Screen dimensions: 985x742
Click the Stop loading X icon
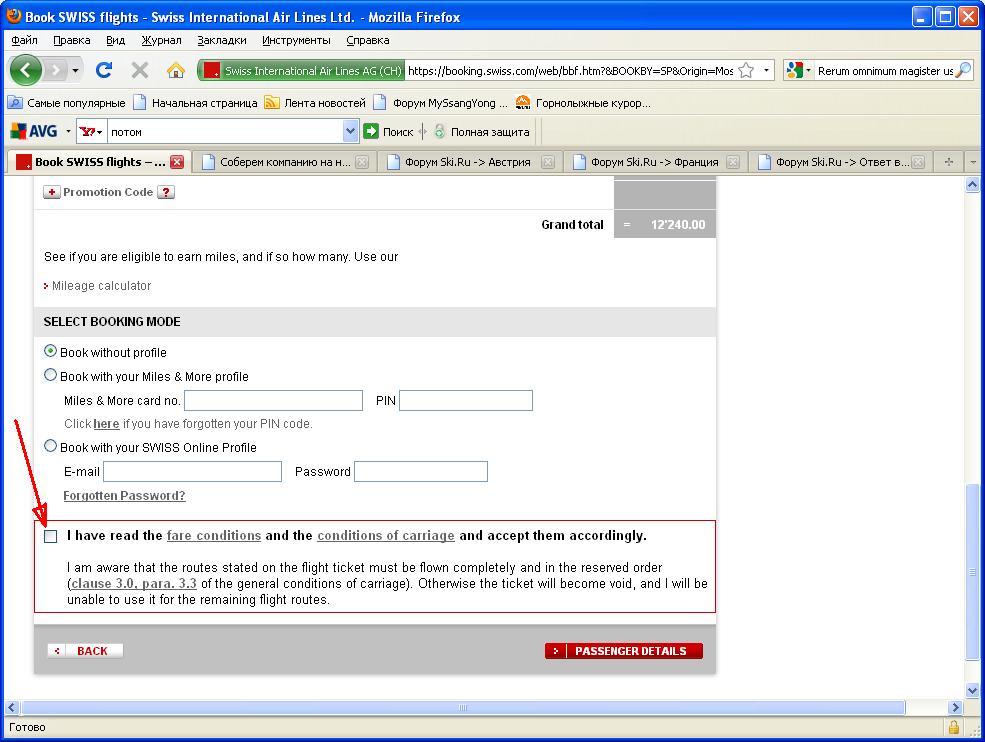[x=139, y=70]
